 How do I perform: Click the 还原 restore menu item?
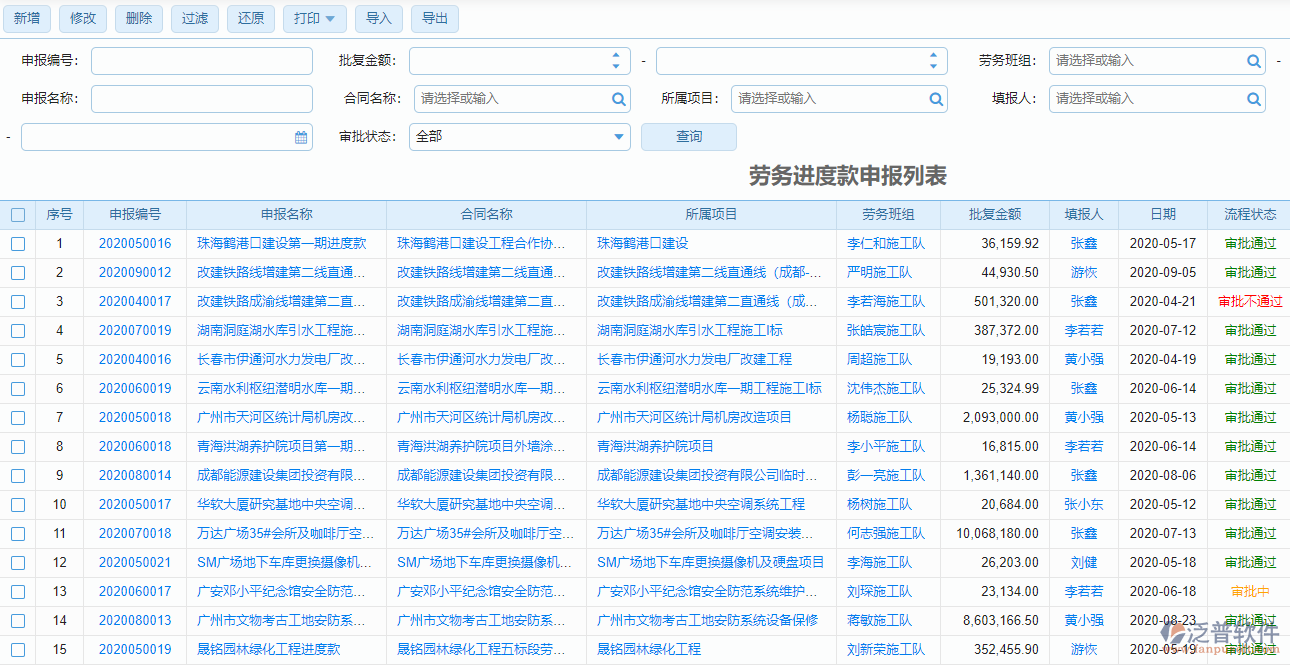click(250, 18)
